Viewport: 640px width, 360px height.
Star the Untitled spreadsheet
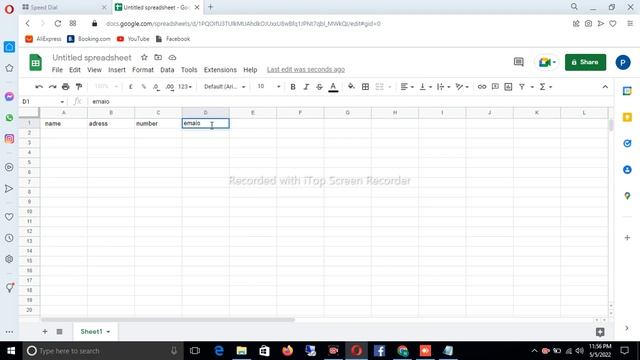(x=144, y=58)
